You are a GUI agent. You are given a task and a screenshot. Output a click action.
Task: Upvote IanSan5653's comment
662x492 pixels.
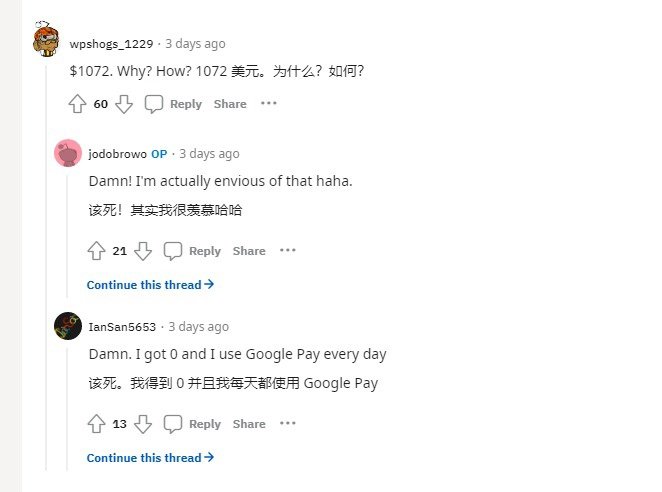tap(97, 424)
